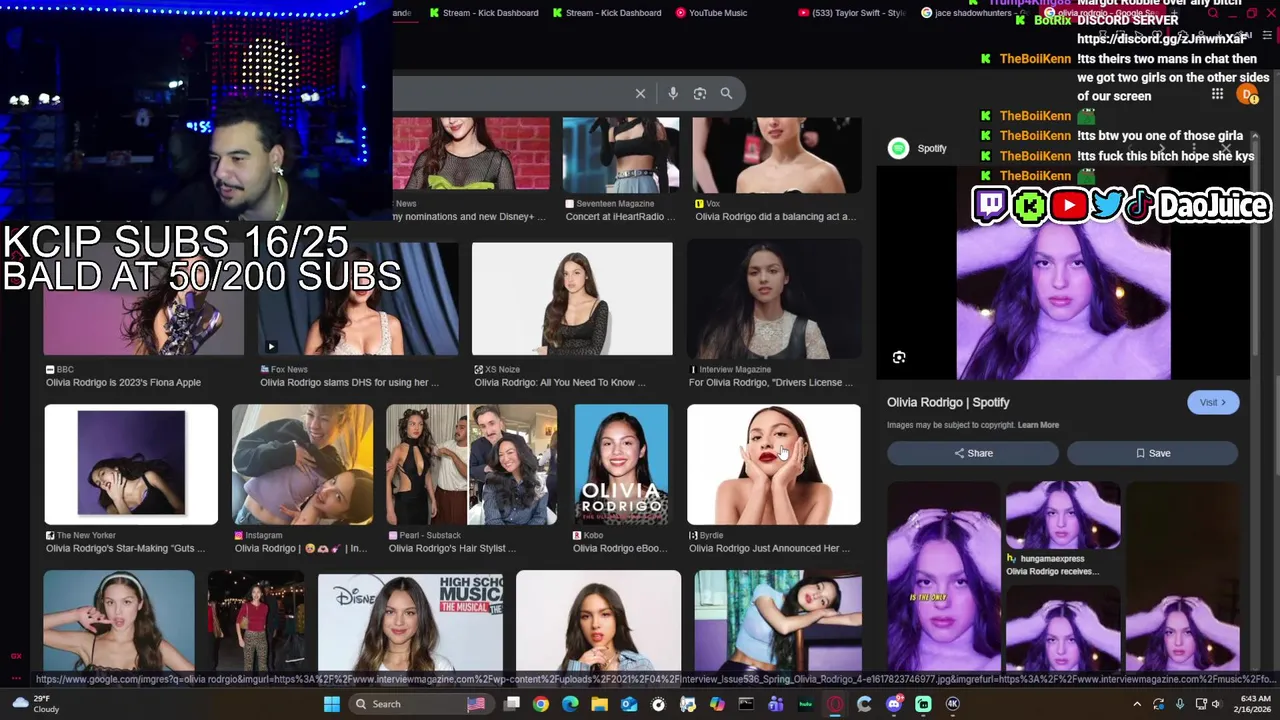1280x720 pixels.
Task: Click inside the Google search text field
Action: (x=510, y=93)
